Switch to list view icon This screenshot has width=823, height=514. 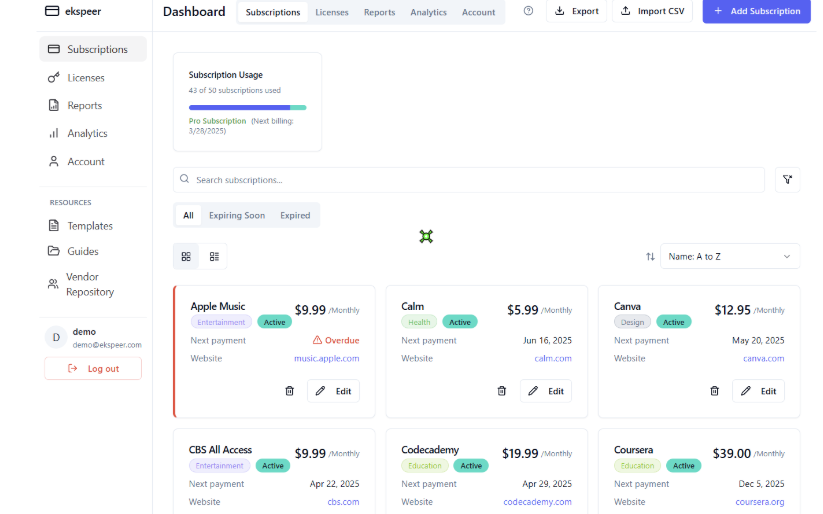coord(214,256)
